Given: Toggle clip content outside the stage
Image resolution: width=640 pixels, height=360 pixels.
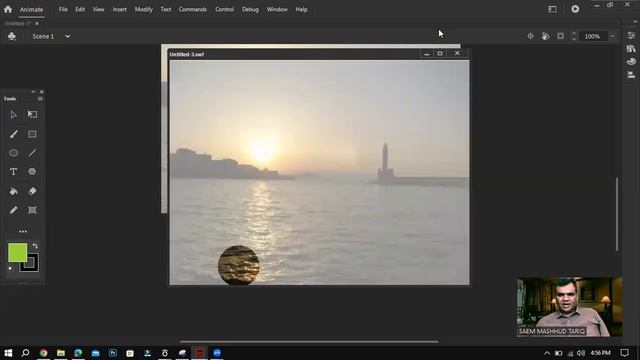Looking at the screenshot, I should click(560, 36).
